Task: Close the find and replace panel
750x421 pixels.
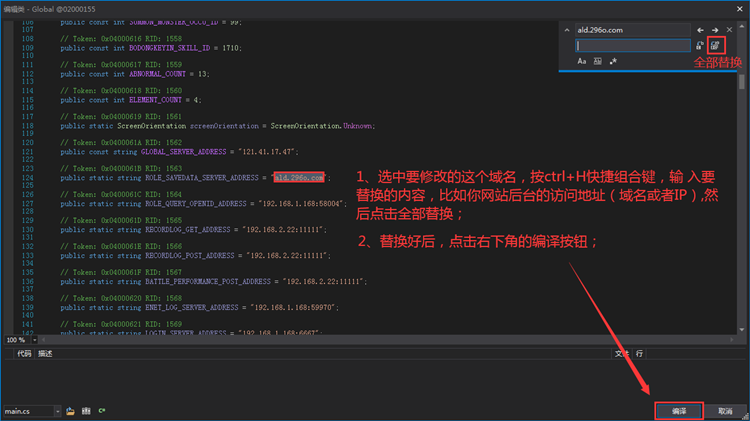Action: [x=731, y=30]
